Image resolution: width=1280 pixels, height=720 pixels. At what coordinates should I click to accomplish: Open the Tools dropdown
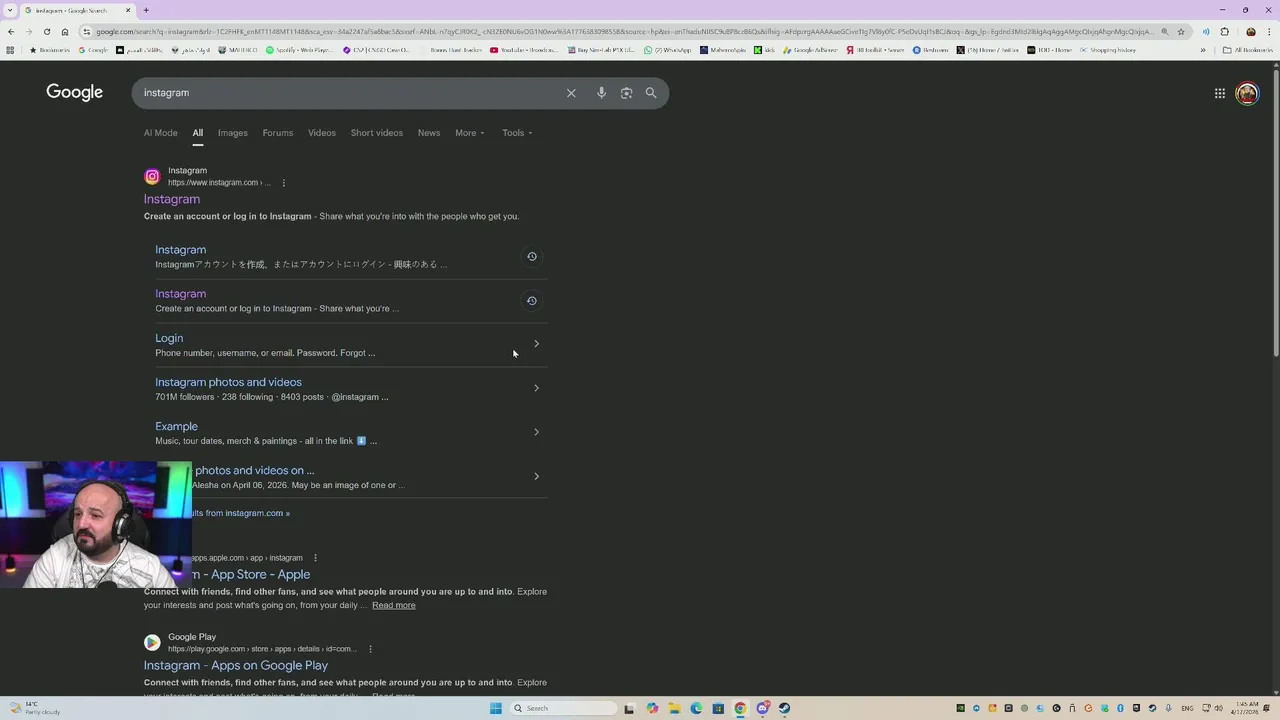pyautogui.click(x=517, y=133)
